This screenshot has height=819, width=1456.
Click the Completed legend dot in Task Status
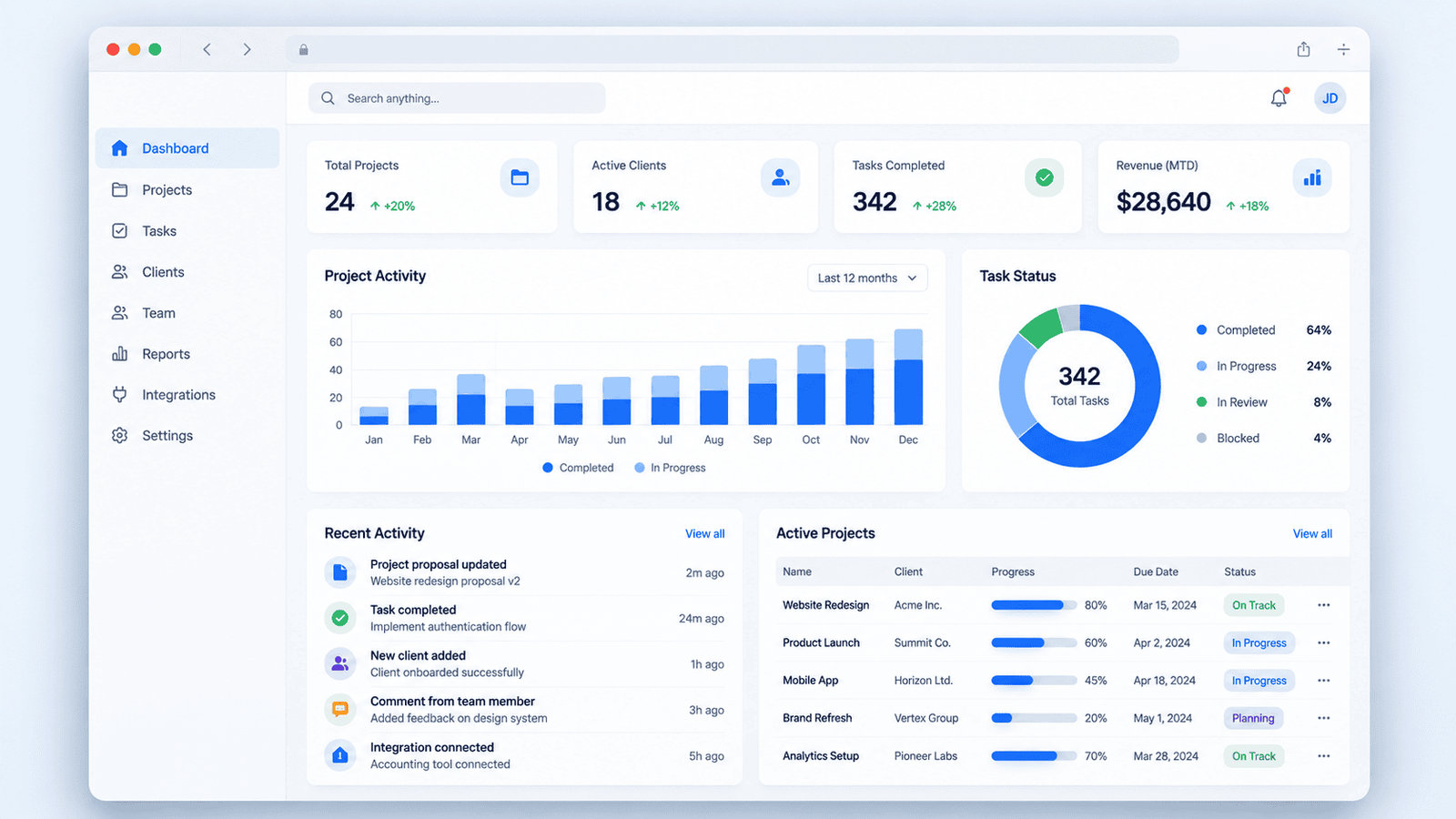pos(1201,330)
